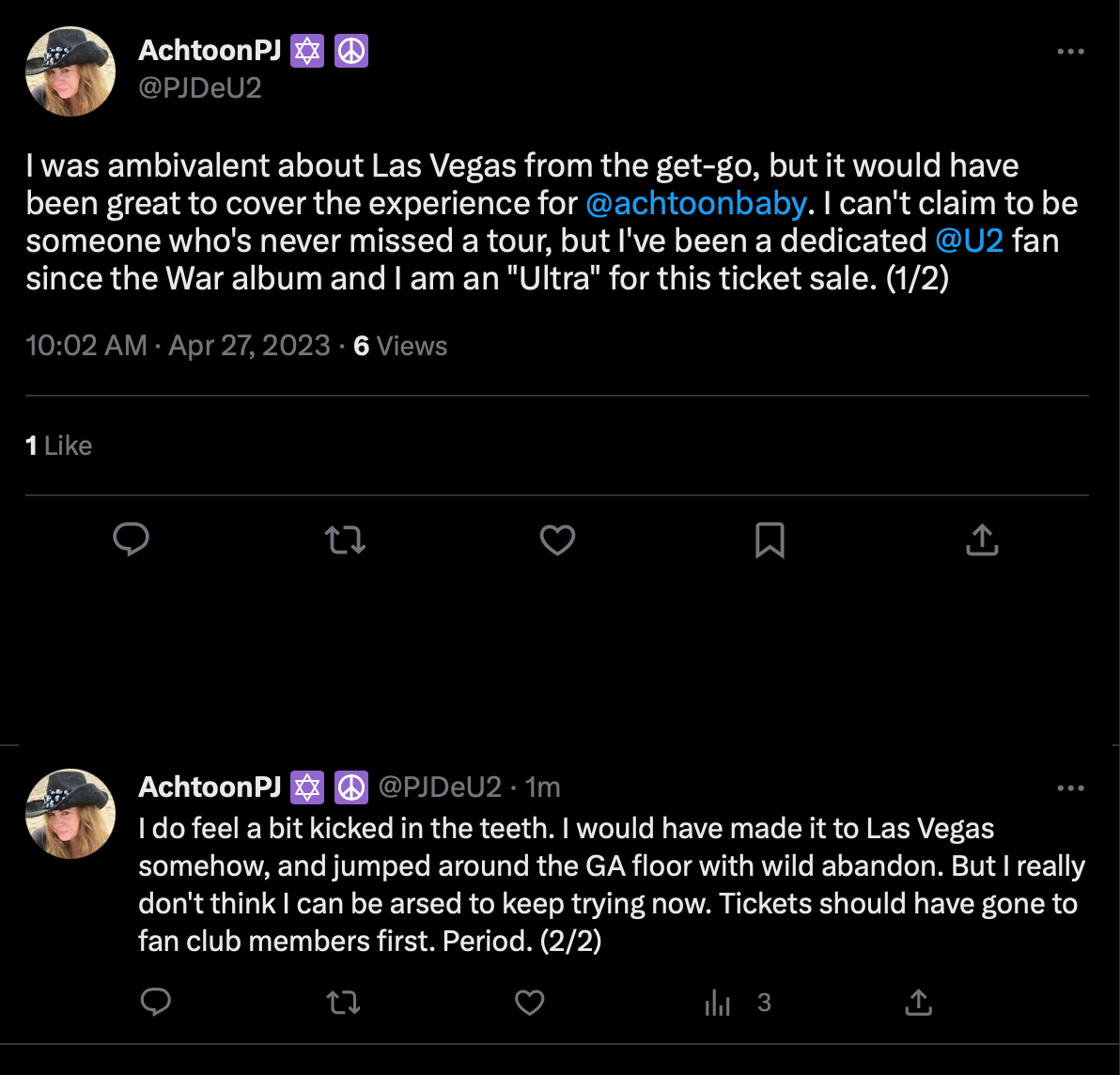Open more options on main tweet
Image resolution: width=1120 pixels, height=1075 pixels.
coord(1070,52)
